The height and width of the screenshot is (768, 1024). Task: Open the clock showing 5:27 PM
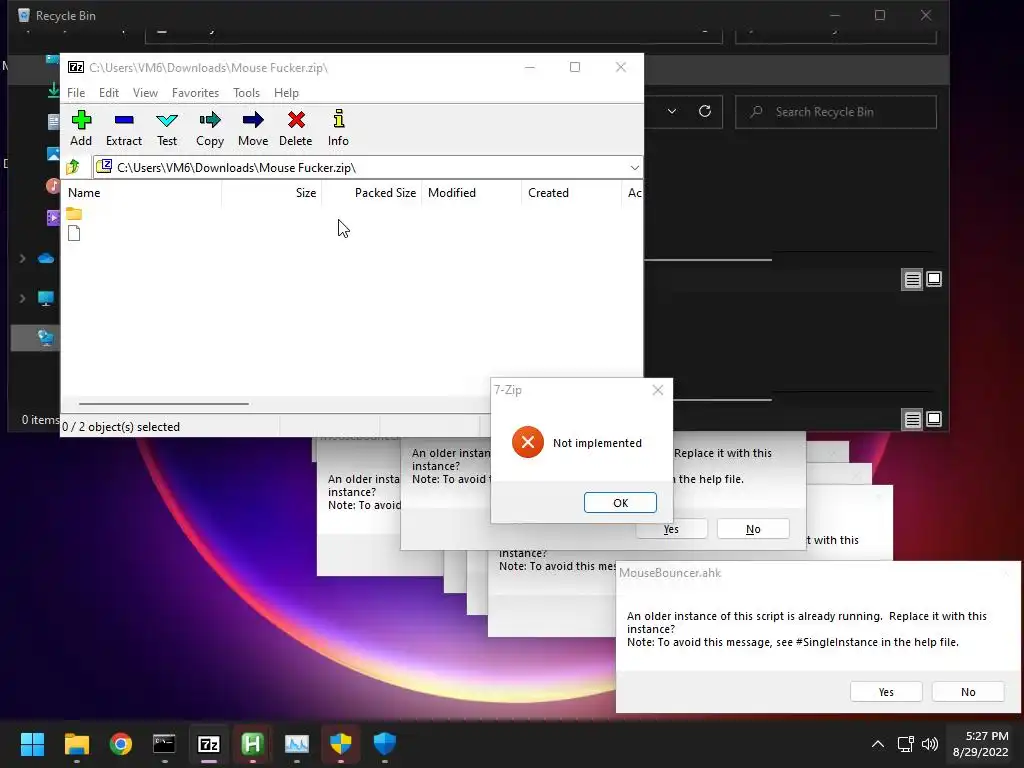pyautogui.click(x=980, y=744)
